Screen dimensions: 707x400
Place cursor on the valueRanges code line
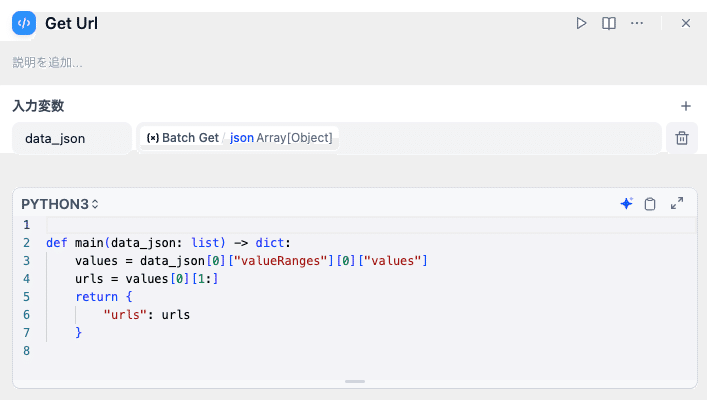(x=250, y=260)
